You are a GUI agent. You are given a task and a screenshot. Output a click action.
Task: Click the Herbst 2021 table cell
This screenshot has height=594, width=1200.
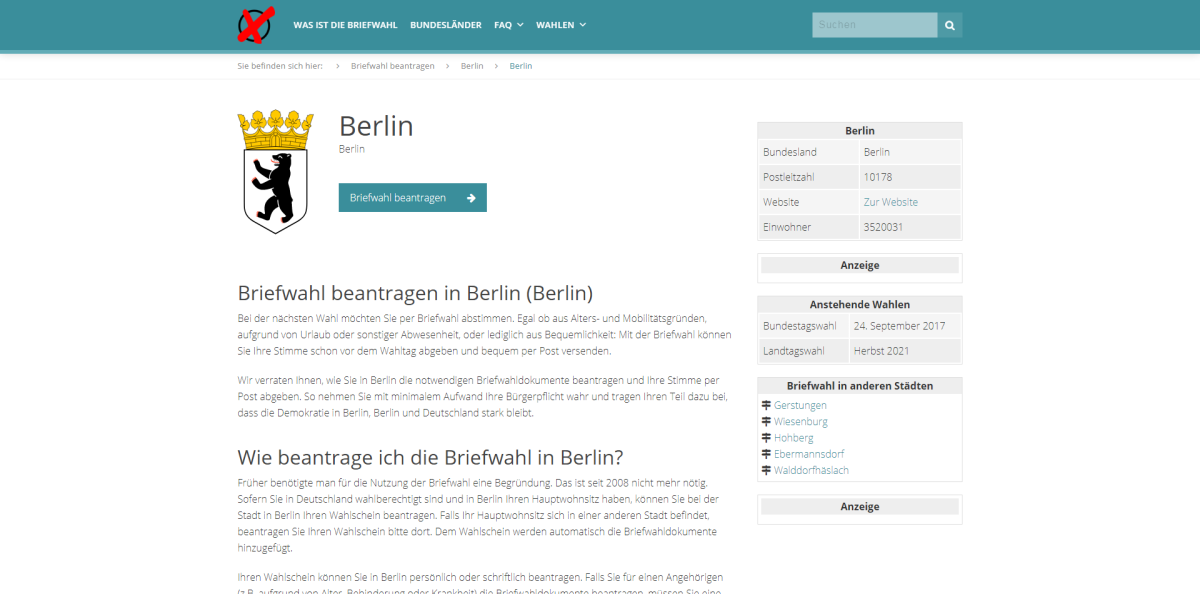pos(905,351)
